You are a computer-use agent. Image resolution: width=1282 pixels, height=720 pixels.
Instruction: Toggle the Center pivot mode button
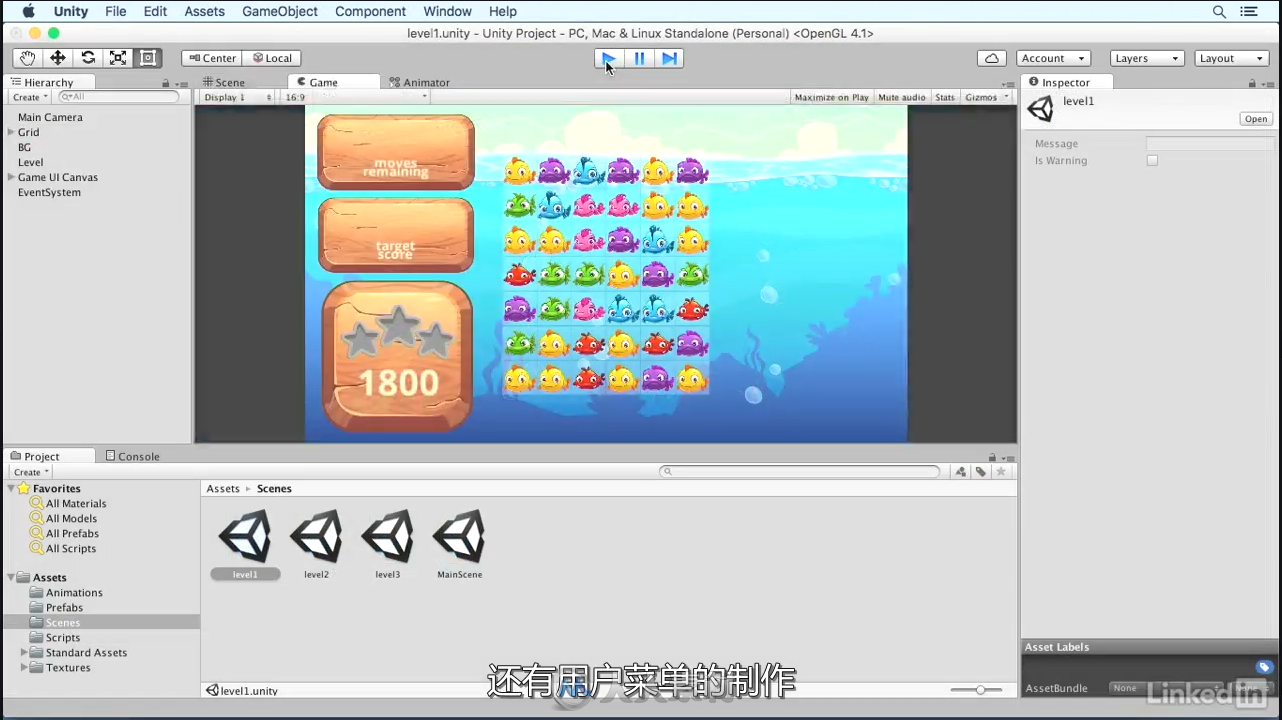[212, 58]
